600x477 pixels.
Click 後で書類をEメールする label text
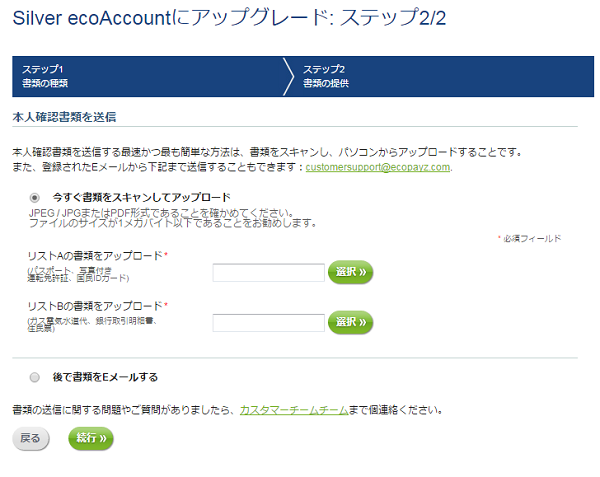coord(105,377)
